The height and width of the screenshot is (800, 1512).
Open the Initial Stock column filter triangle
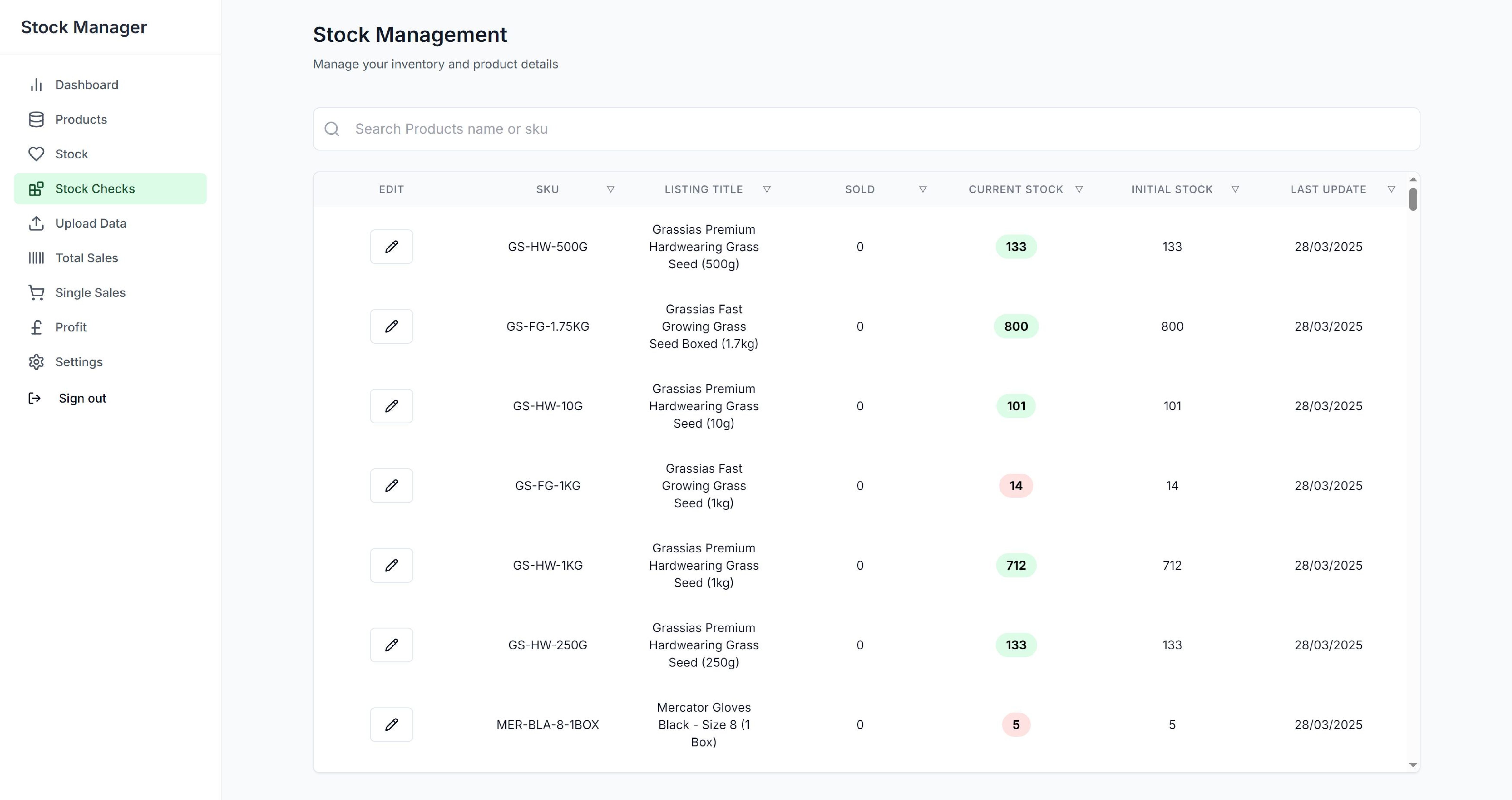click(x=1235, y=189)
